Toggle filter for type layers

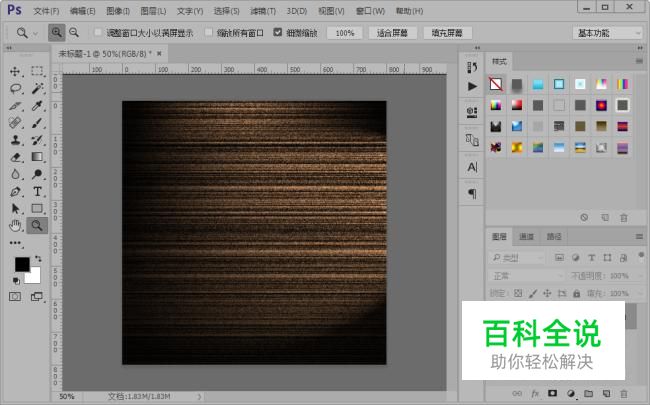pos(592,258)
